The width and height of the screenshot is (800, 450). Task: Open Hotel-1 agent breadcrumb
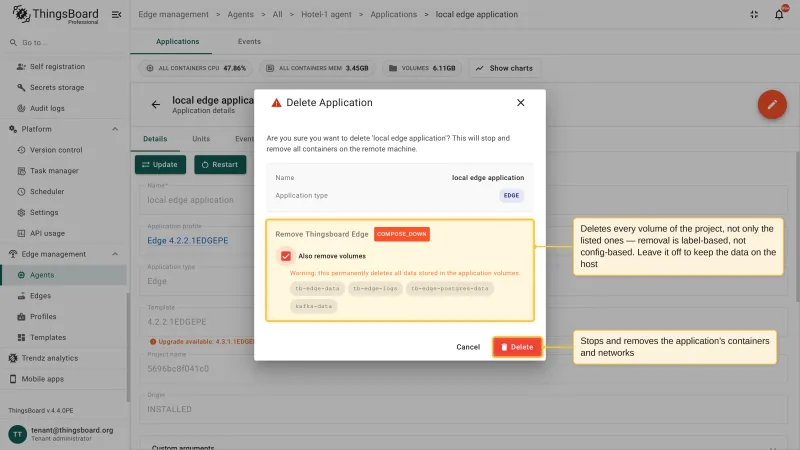tap(326, 14)
